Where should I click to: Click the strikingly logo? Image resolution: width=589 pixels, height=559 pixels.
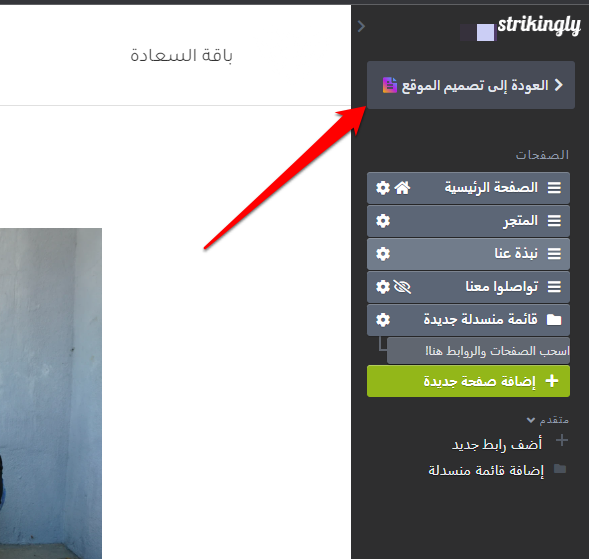[539, 26]
